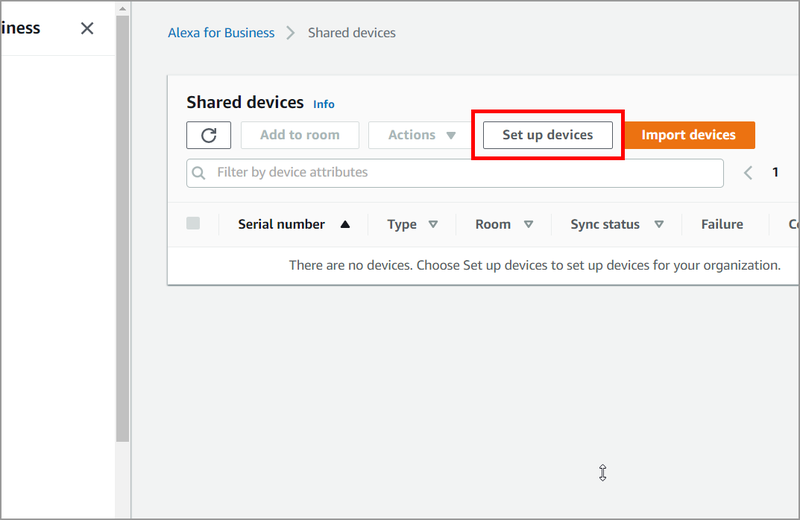The image size is (800, 520).
Task: Click the Sync status sort arrow
Action: 659,225
